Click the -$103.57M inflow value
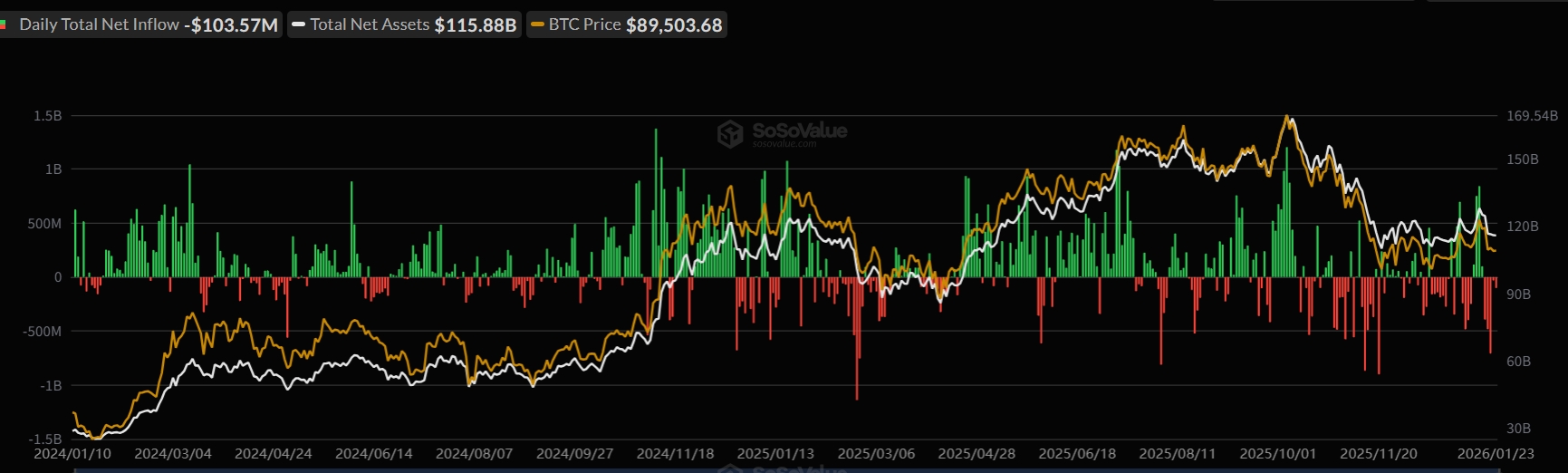This screenshot has height=473, width=1568. [231, 25]
